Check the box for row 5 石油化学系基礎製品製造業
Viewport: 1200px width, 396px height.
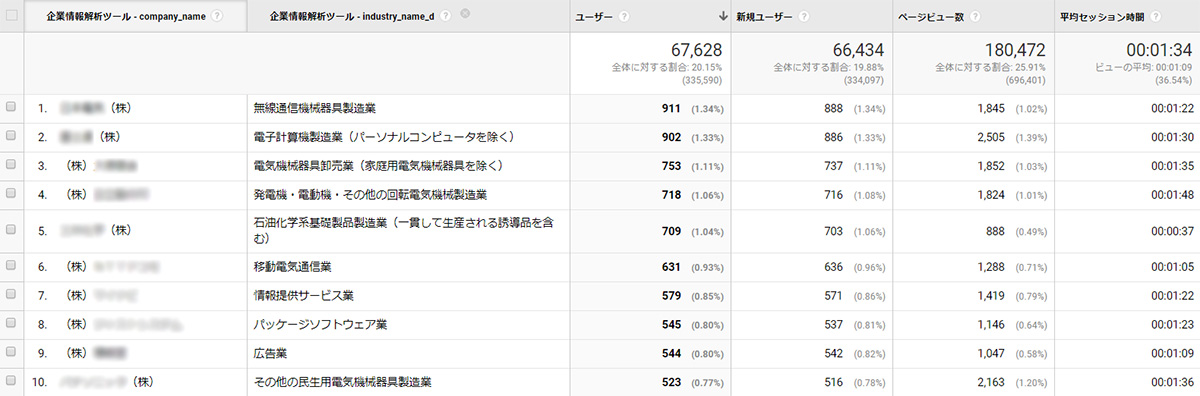[x=11, y=230]
